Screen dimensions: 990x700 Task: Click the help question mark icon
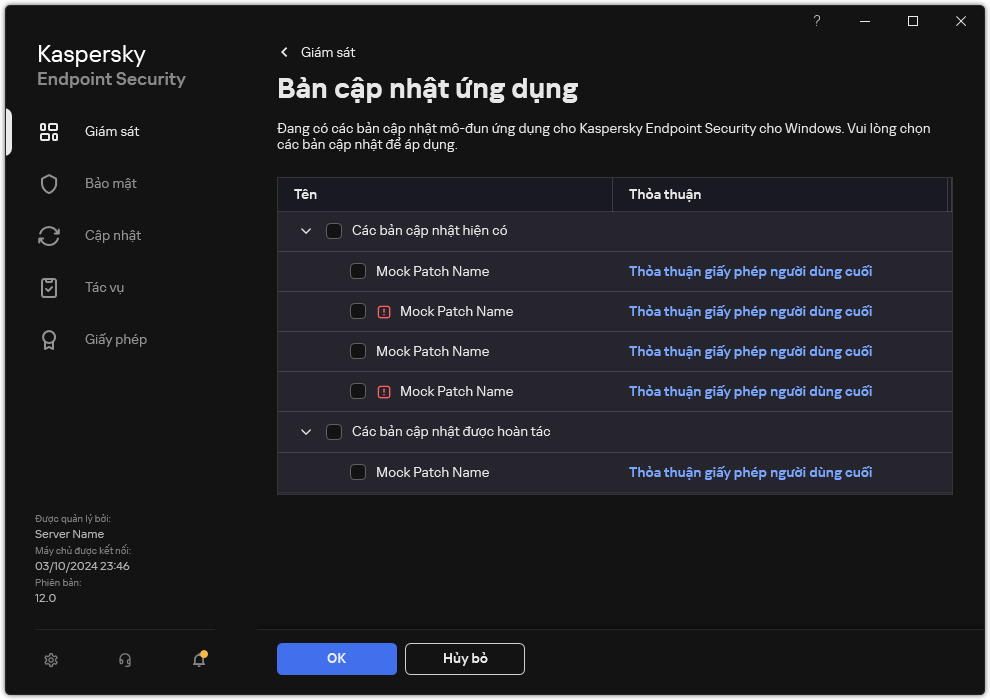(816, 21)
